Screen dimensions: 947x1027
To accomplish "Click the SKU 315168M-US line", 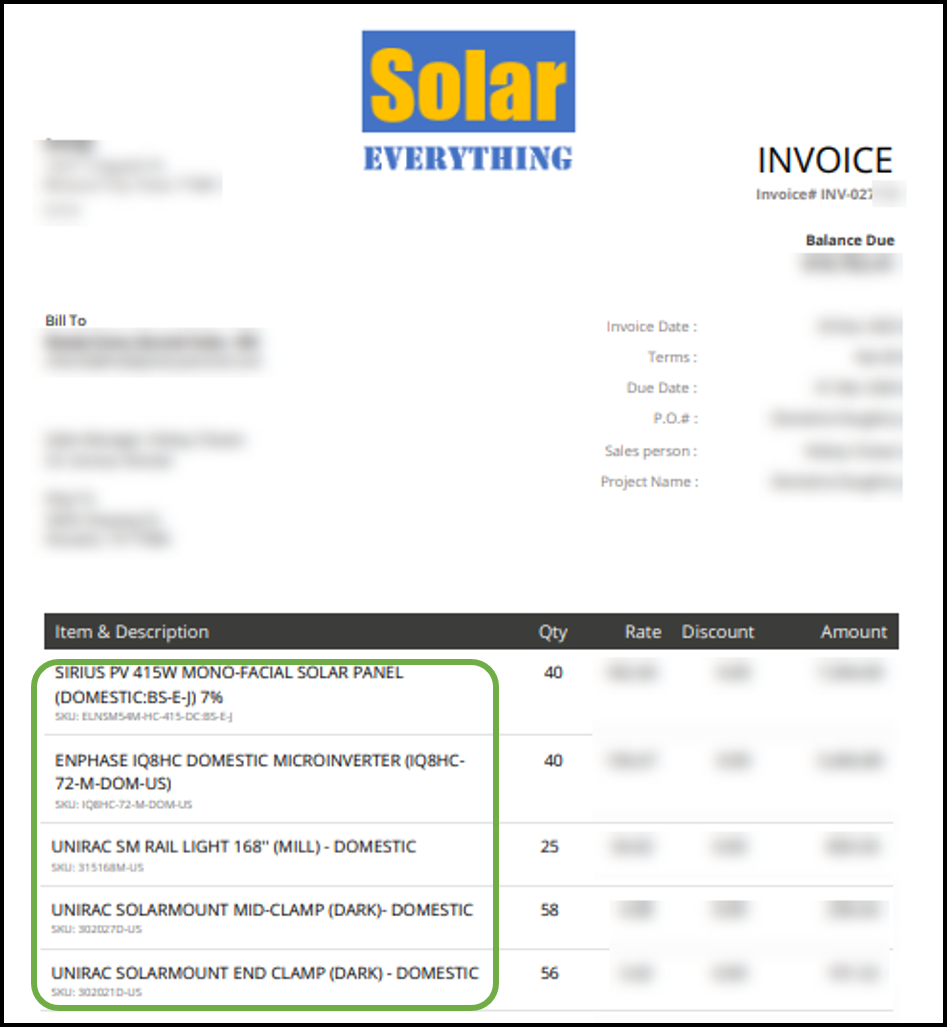I will click(x=97, y=867).
